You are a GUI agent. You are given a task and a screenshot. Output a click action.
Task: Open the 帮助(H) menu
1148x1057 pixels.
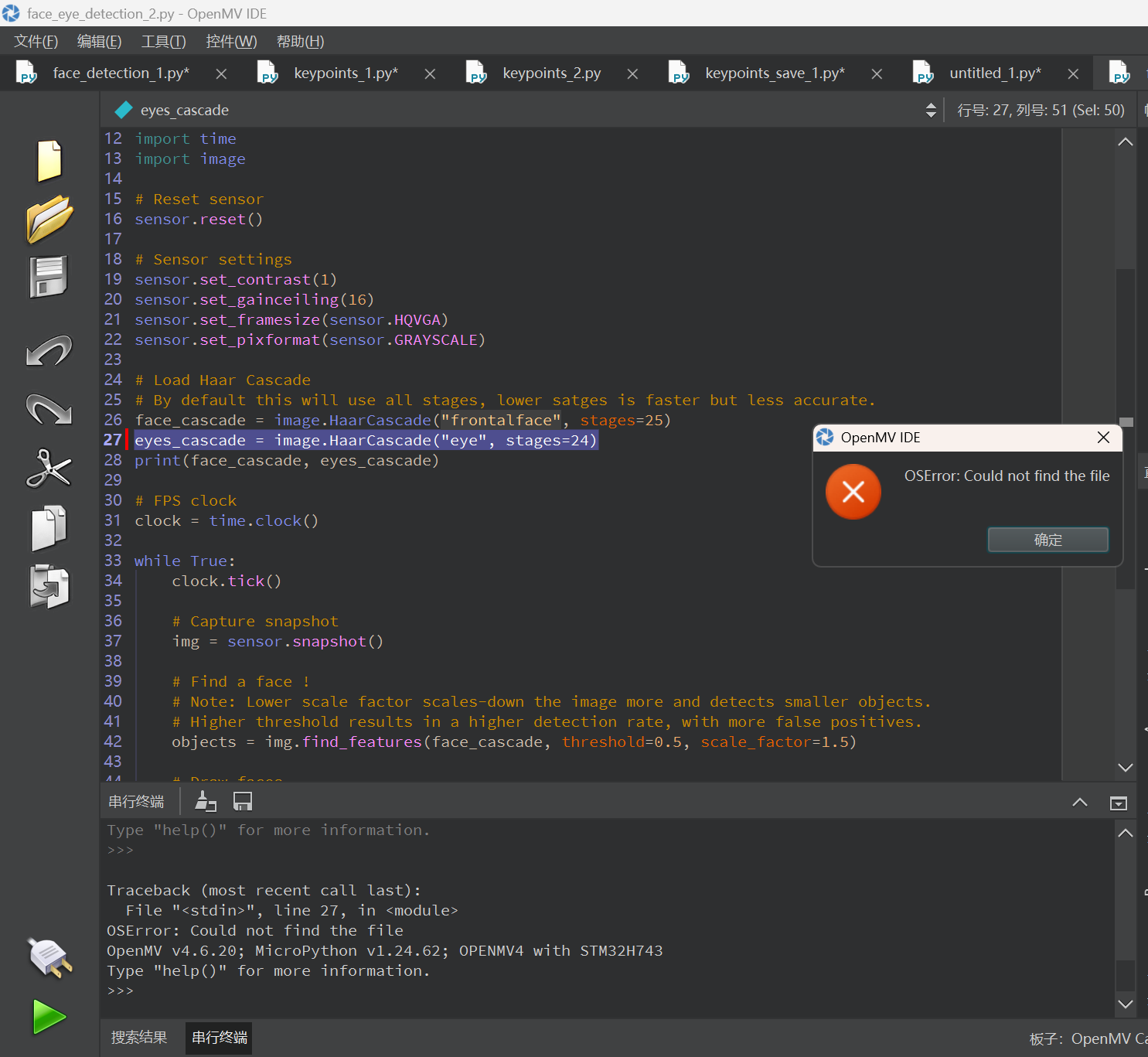[x=300, y=41]
